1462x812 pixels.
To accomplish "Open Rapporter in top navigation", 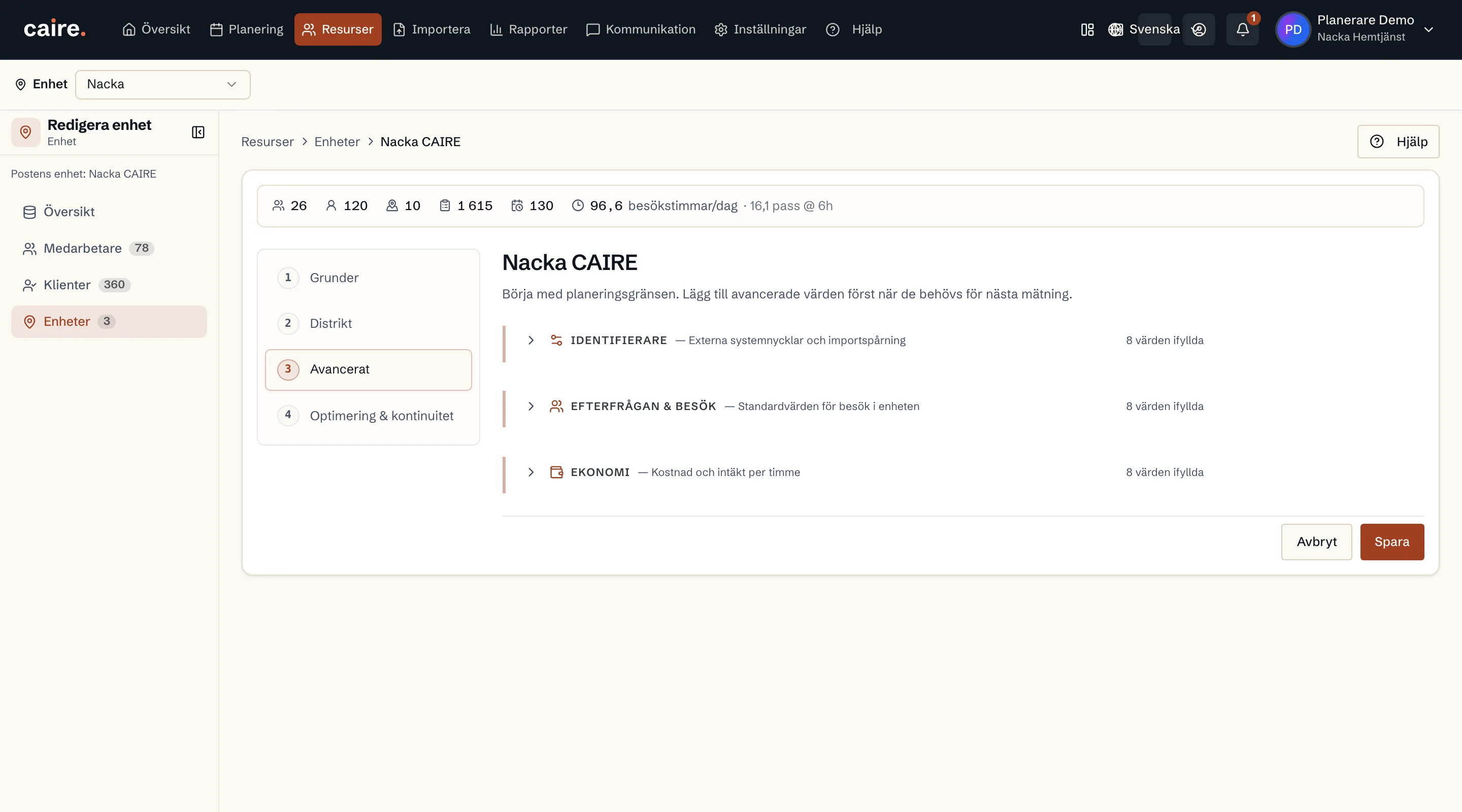I will tap(528, 29).
